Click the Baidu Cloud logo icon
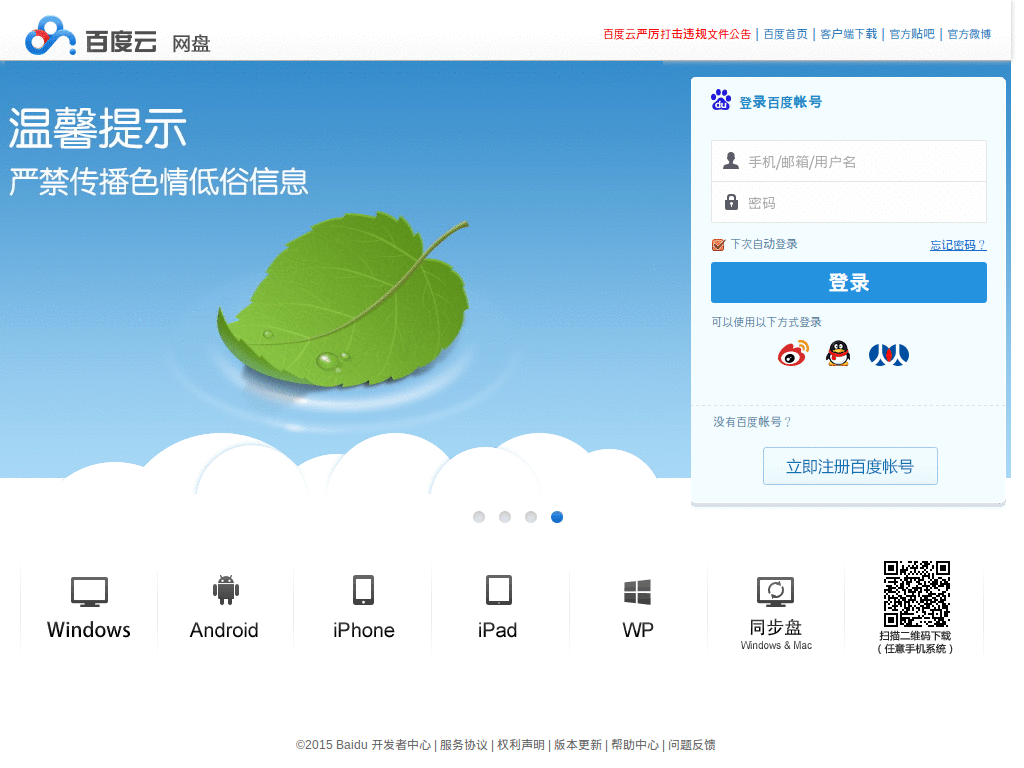Image resolution: width=1024 pixels, height=768 pixels. [x=50, y=36]
